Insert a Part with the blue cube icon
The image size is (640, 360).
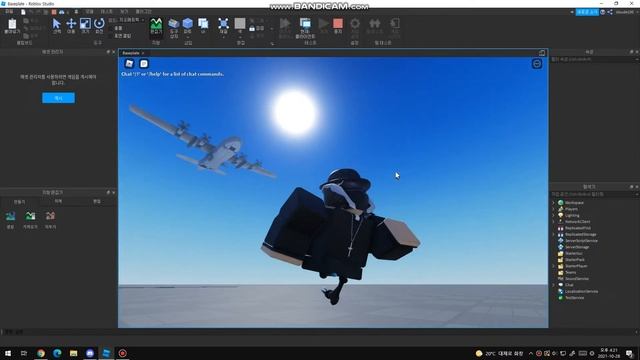[187, 24]
